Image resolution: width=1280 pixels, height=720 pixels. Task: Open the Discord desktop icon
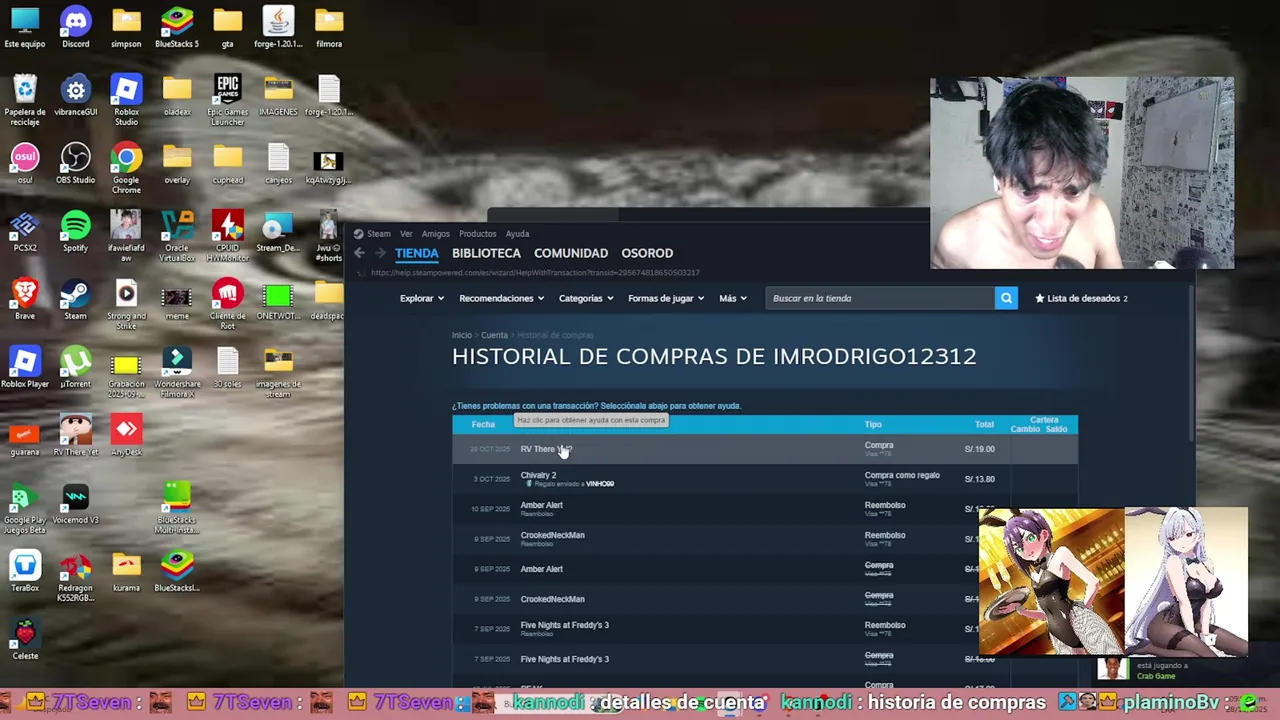(75, 27)
